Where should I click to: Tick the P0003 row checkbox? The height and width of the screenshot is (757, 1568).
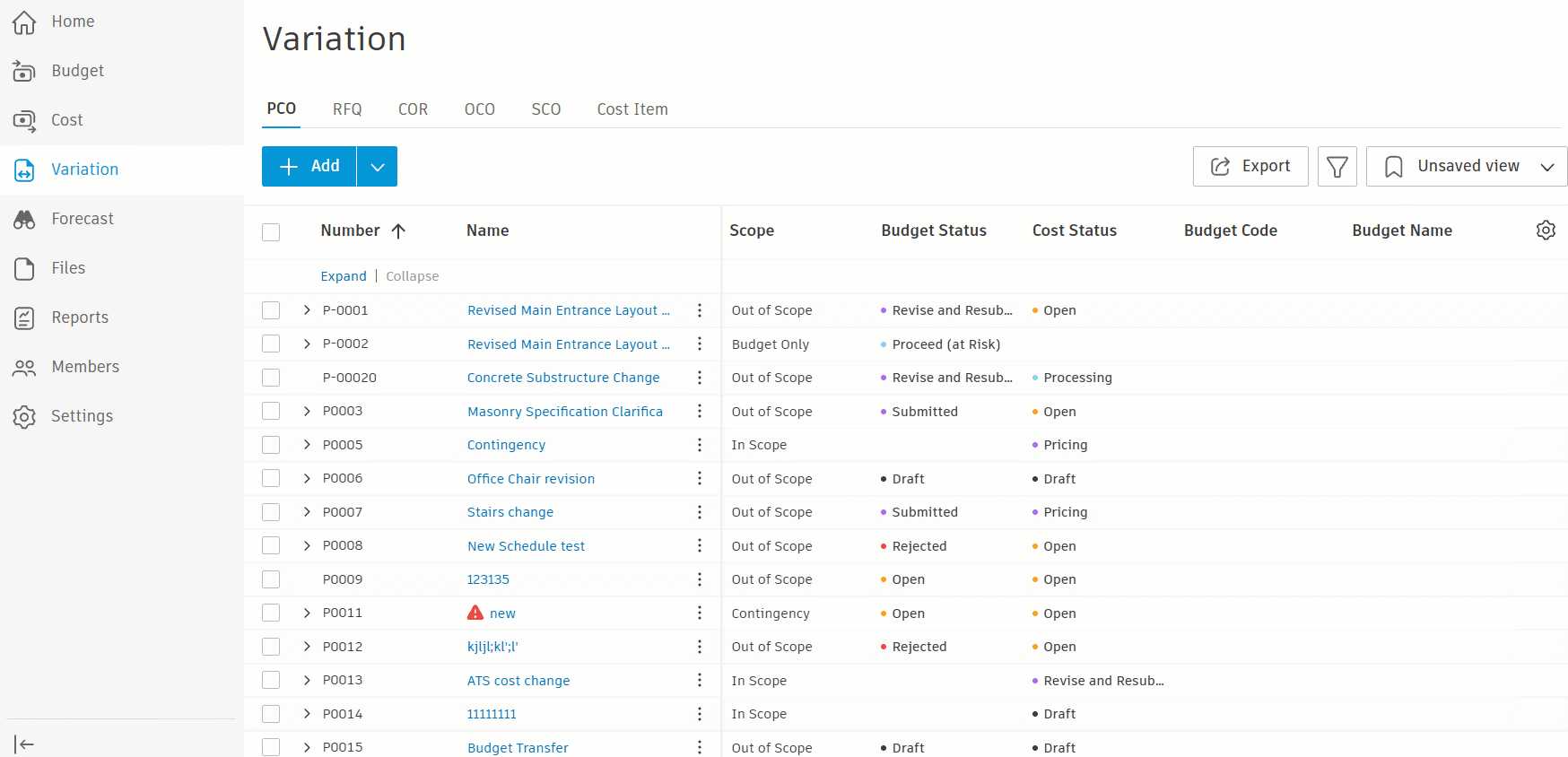[x=271, y=412]
